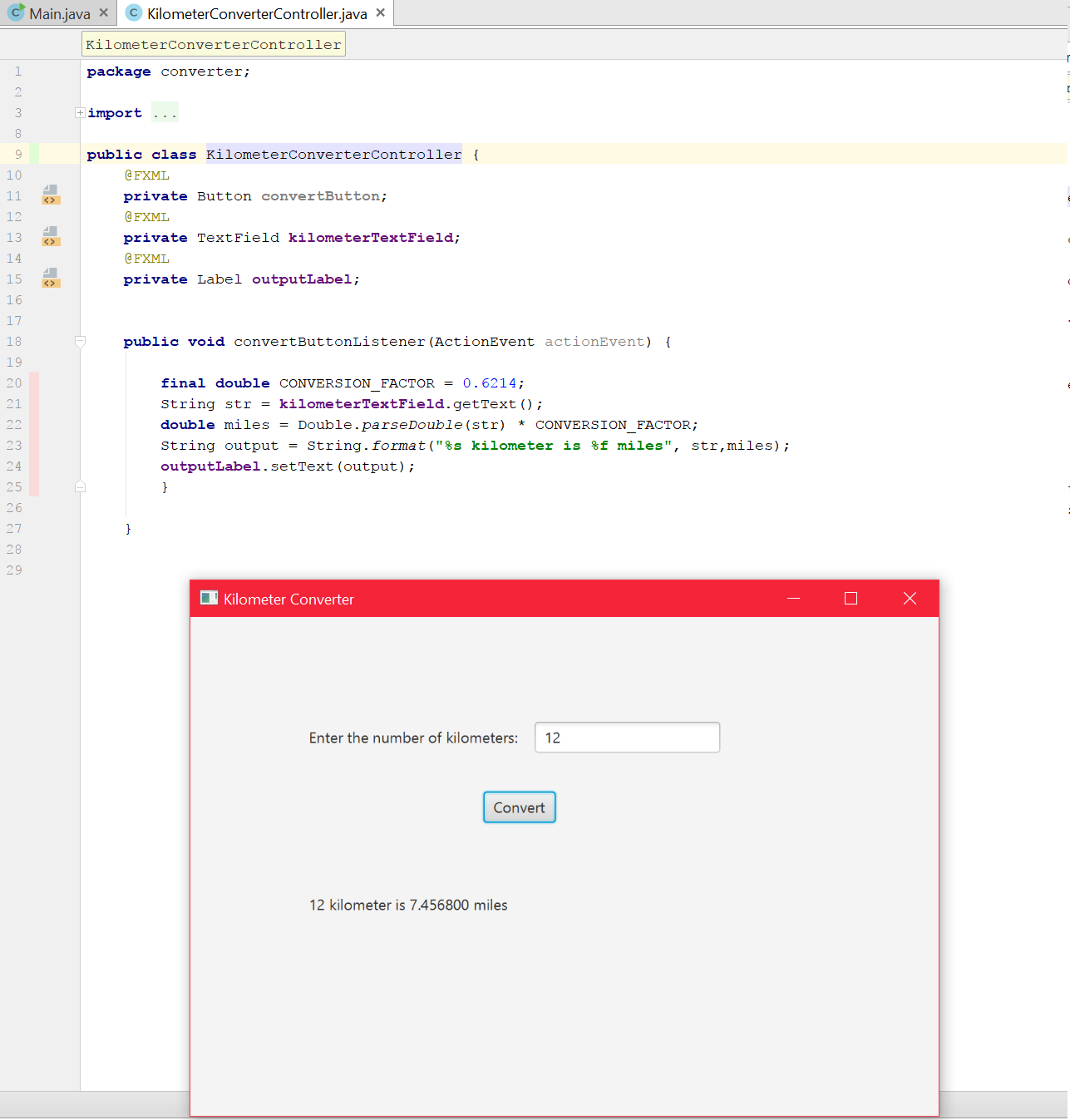
Task: Click the 'format' method on line 23
Action: pos(398,446)
